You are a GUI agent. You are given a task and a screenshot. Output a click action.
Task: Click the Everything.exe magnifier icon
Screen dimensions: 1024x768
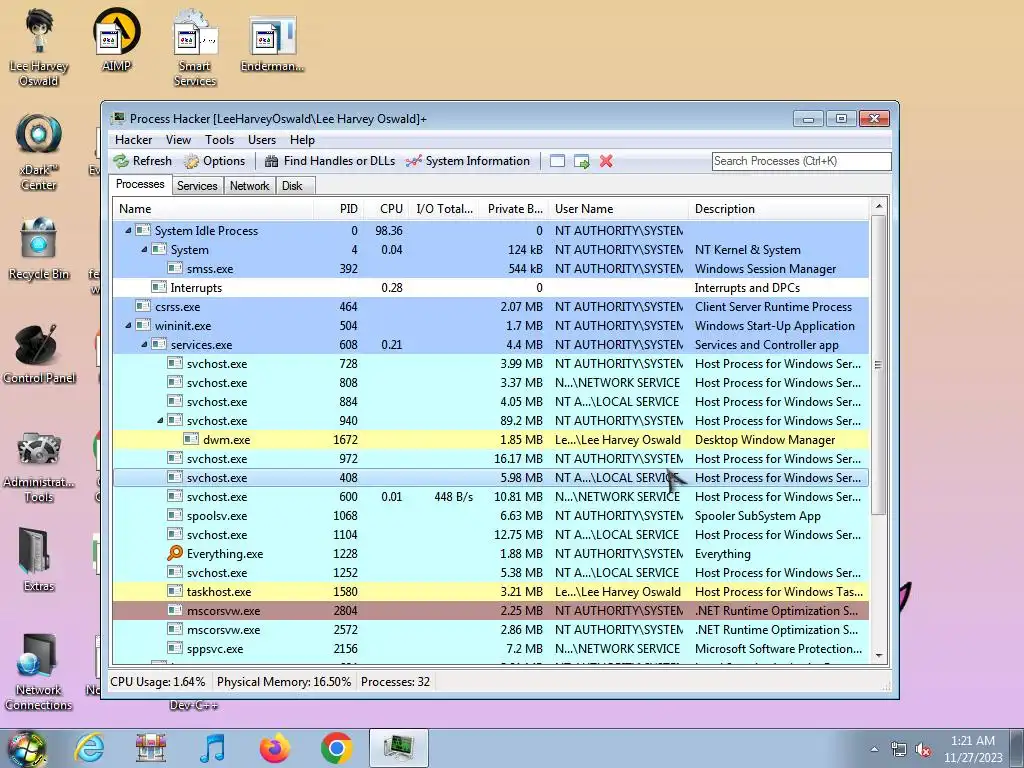point(174,553)
